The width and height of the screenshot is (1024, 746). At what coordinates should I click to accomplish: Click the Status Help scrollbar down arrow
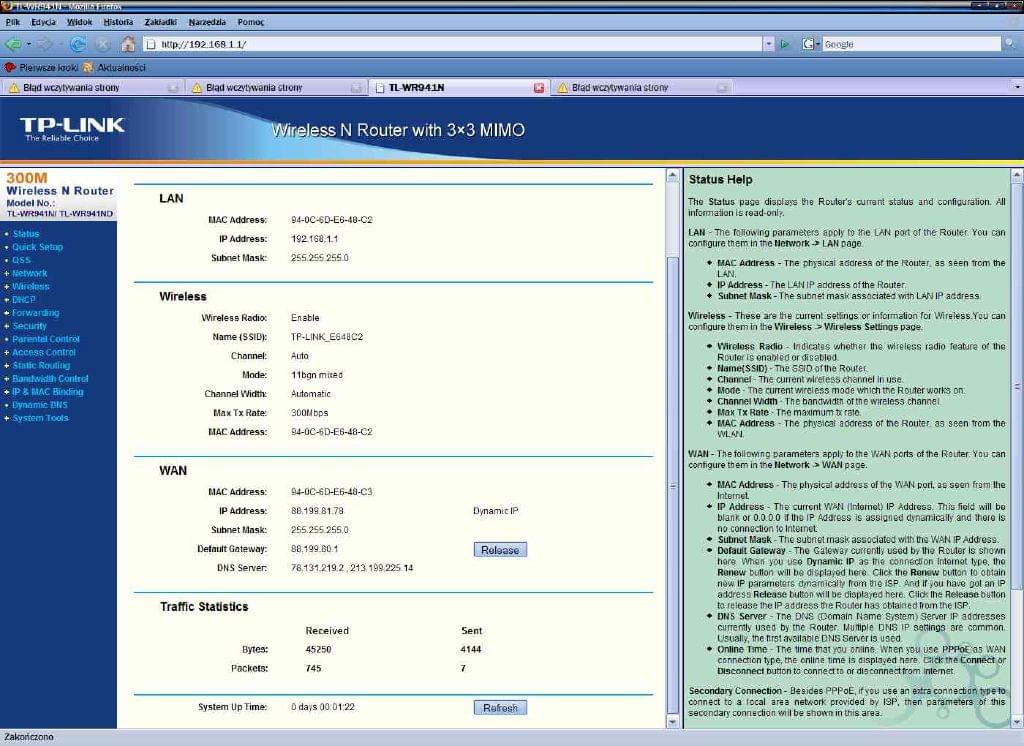coord(1017,722)
